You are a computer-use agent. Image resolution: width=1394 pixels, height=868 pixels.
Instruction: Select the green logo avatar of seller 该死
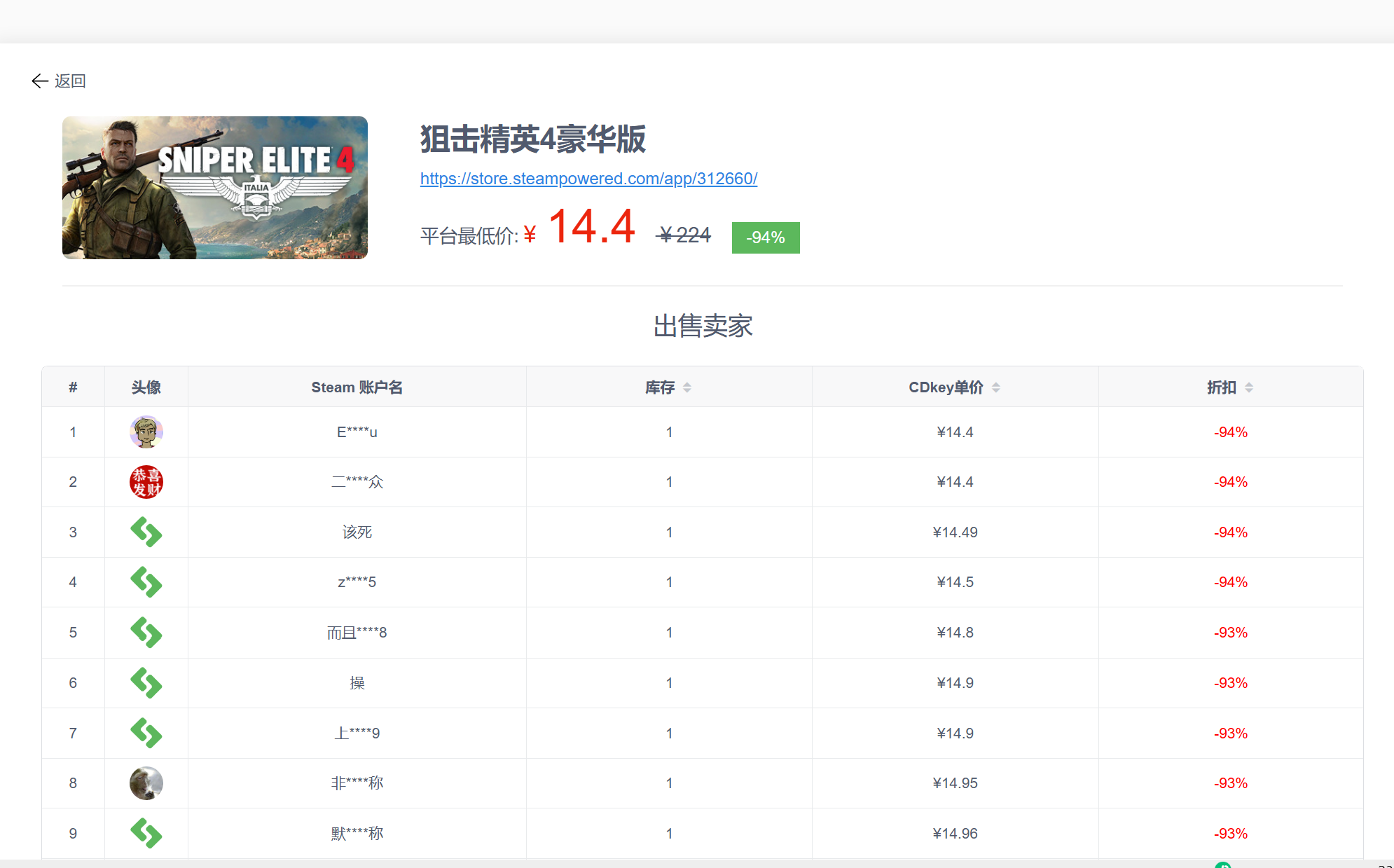pos(146,532)
